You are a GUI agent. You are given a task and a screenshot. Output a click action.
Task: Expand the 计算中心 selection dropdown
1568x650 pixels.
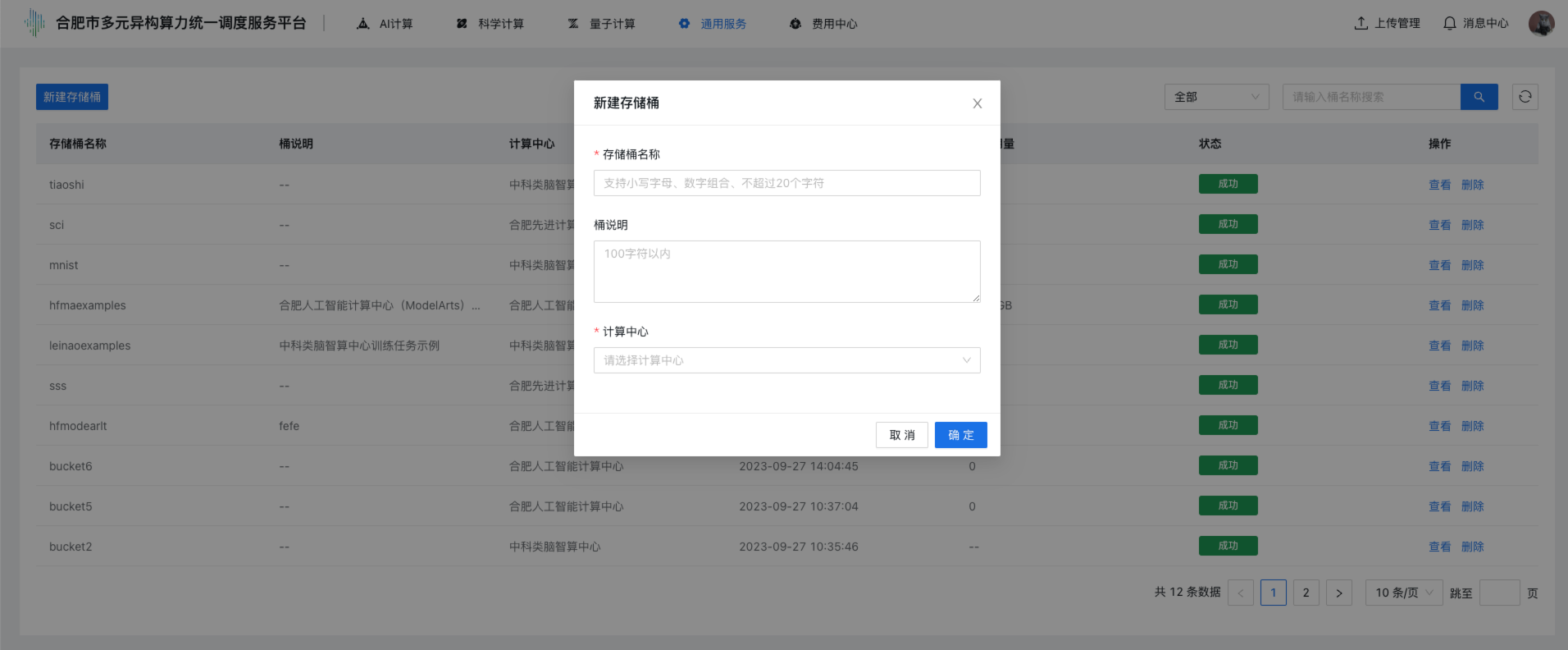(786, 360)
